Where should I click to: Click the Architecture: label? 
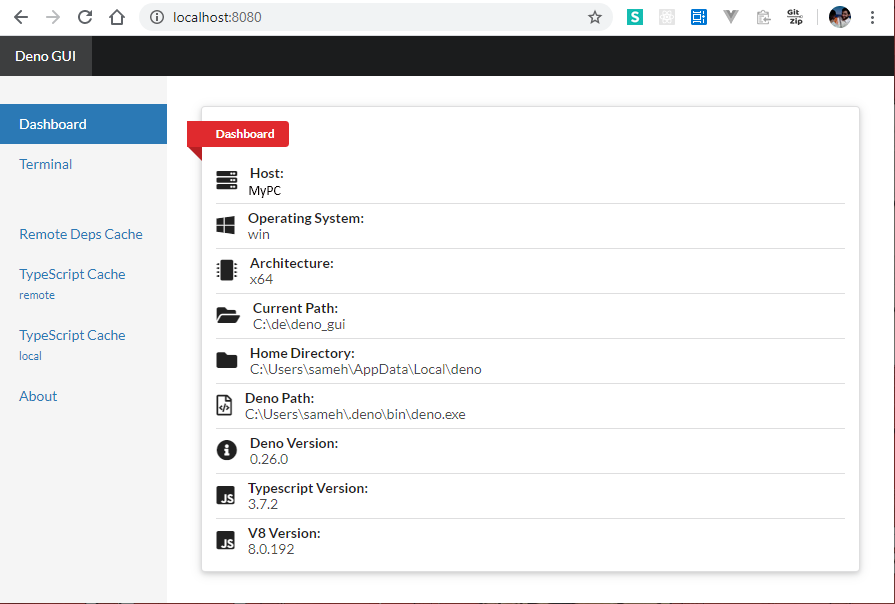coord(292,263)
